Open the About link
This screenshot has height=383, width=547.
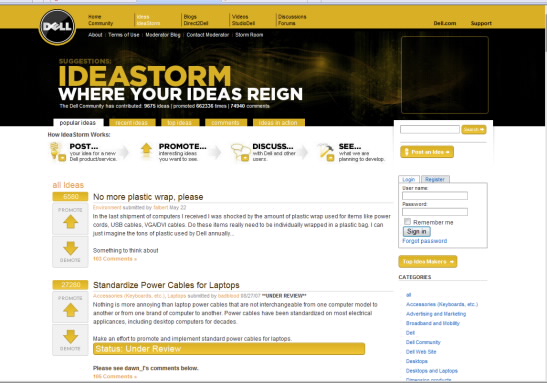point(95,35)
